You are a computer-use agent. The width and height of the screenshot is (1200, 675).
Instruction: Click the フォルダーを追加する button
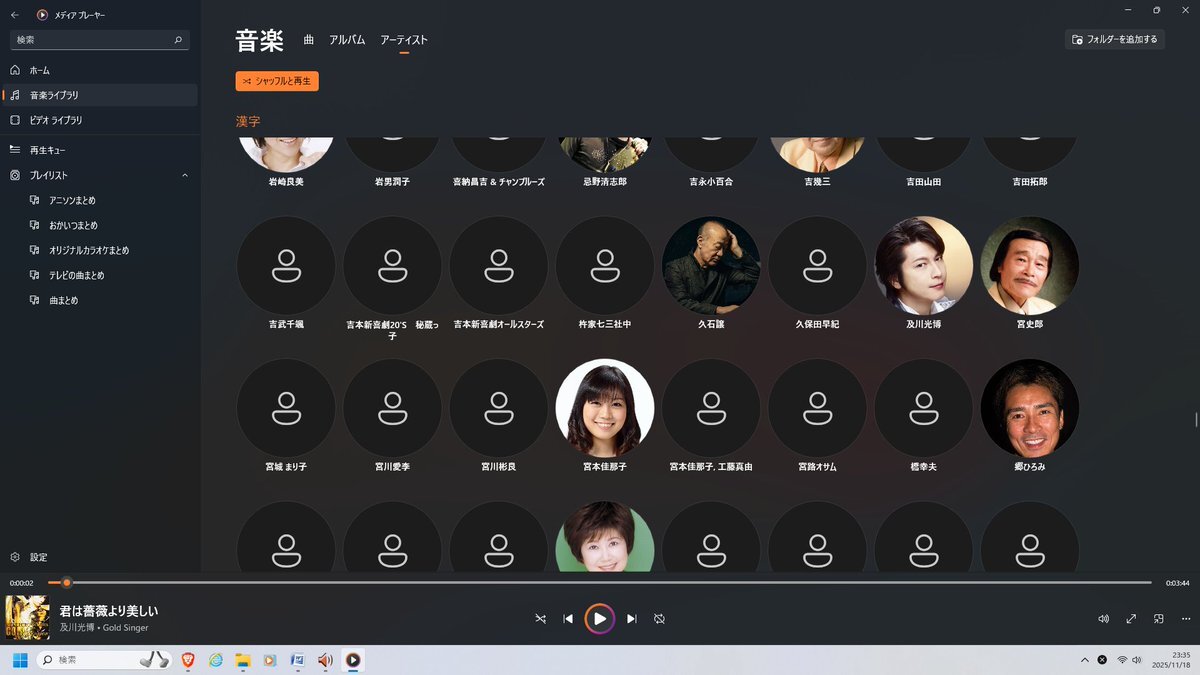(1115, 40)
